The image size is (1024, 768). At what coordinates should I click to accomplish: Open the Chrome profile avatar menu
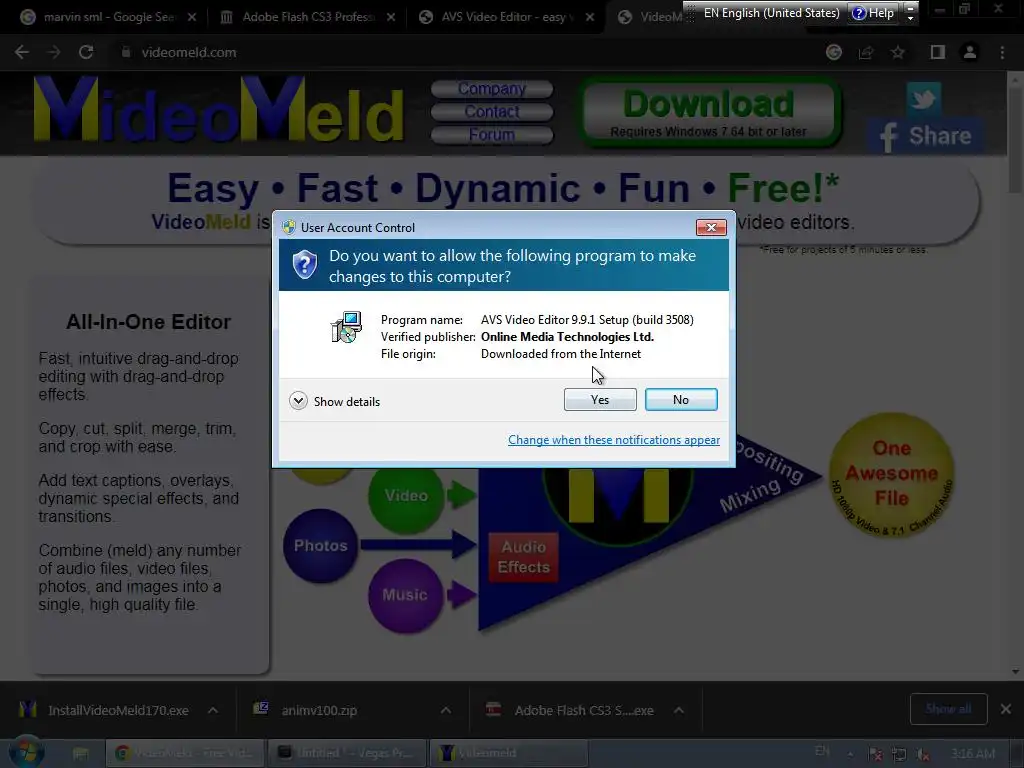970,52
